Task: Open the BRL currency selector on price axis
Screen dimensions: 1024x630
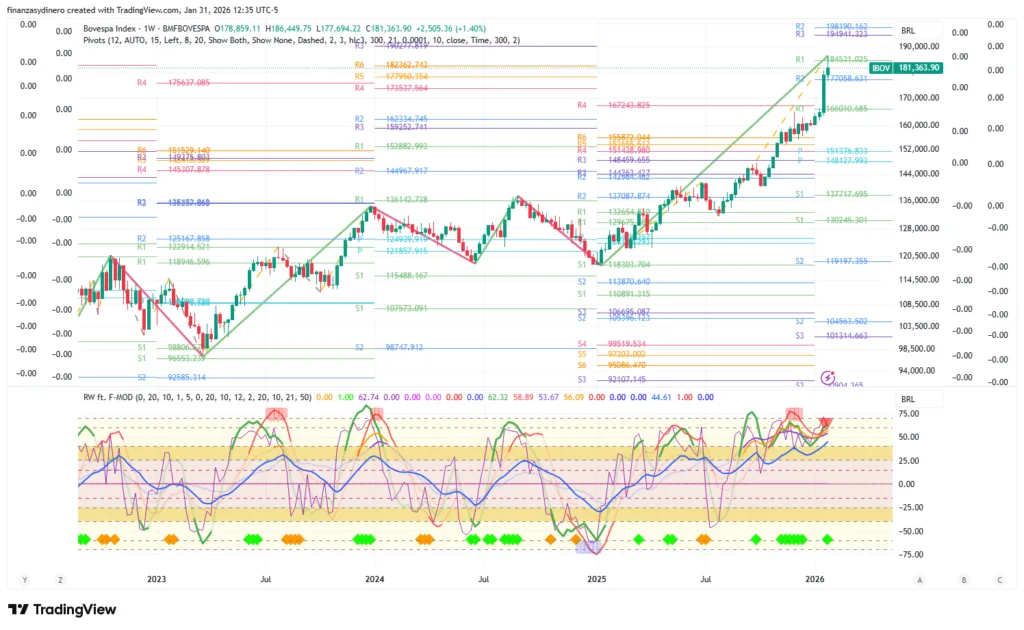Action: [x=908, y=31]
